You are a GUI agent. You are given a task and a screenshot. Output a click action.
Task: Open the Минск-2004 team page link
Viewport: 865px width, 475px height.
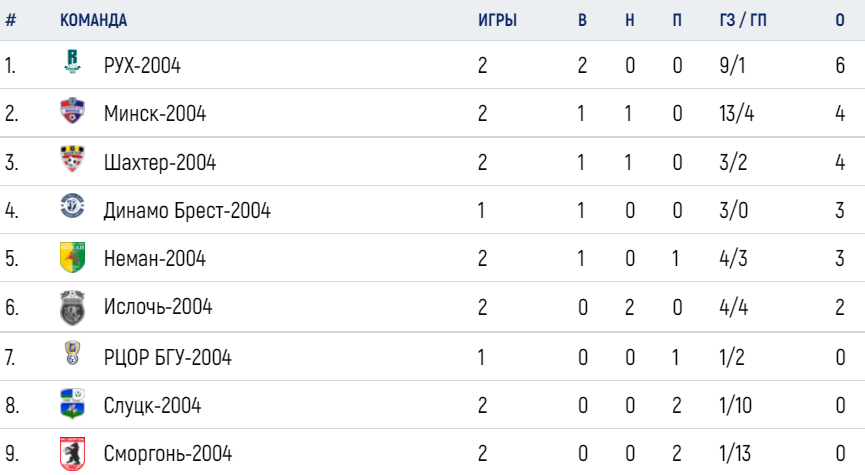click(x=155, y=114)
